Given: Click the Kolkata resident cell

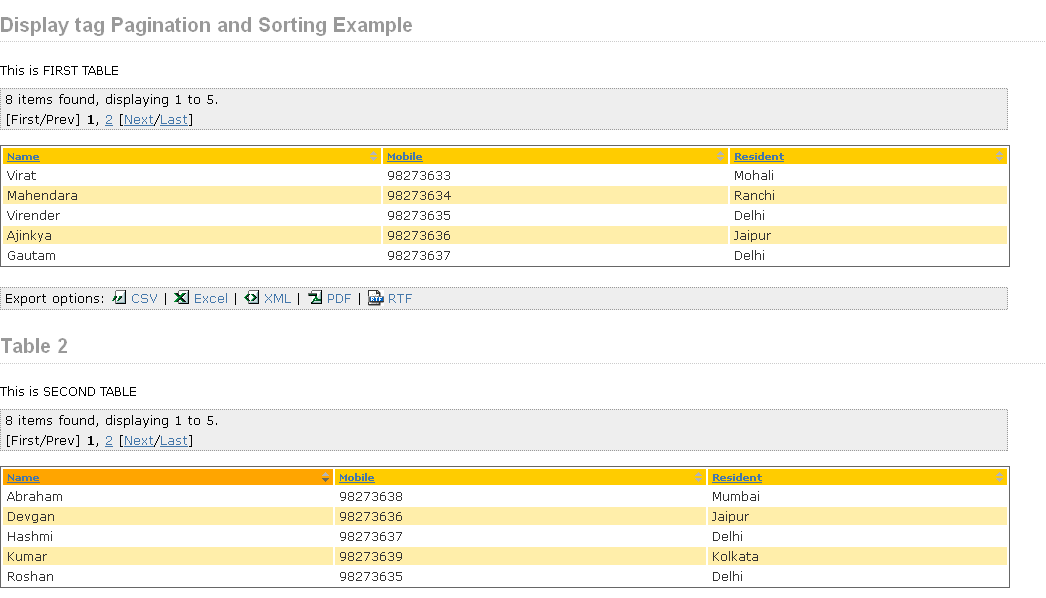Looking at the screenshot, I should point(857,557).
